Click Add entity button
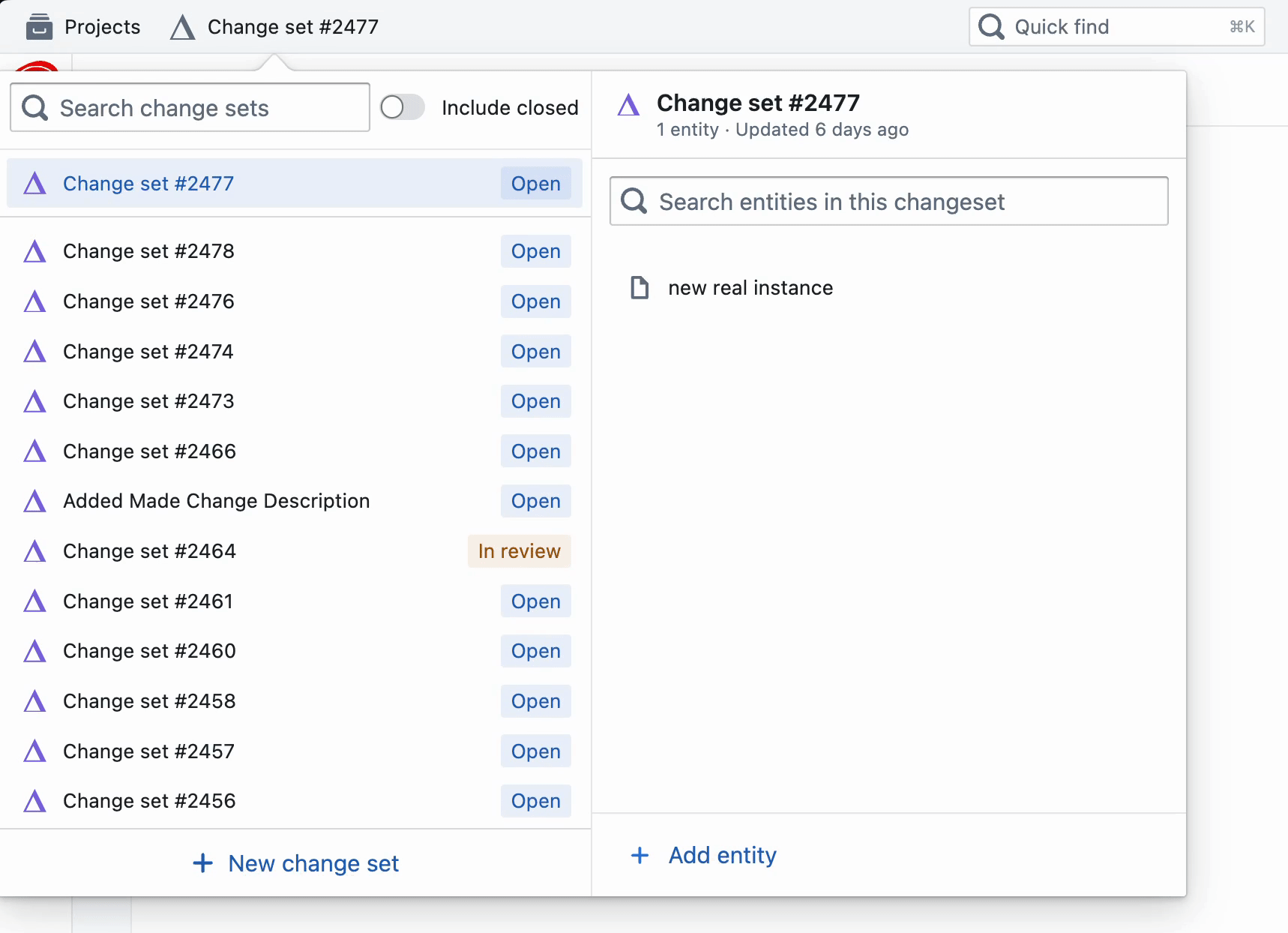The width and height of the screenshot is (1288, 933). click(x=702, y=855)
